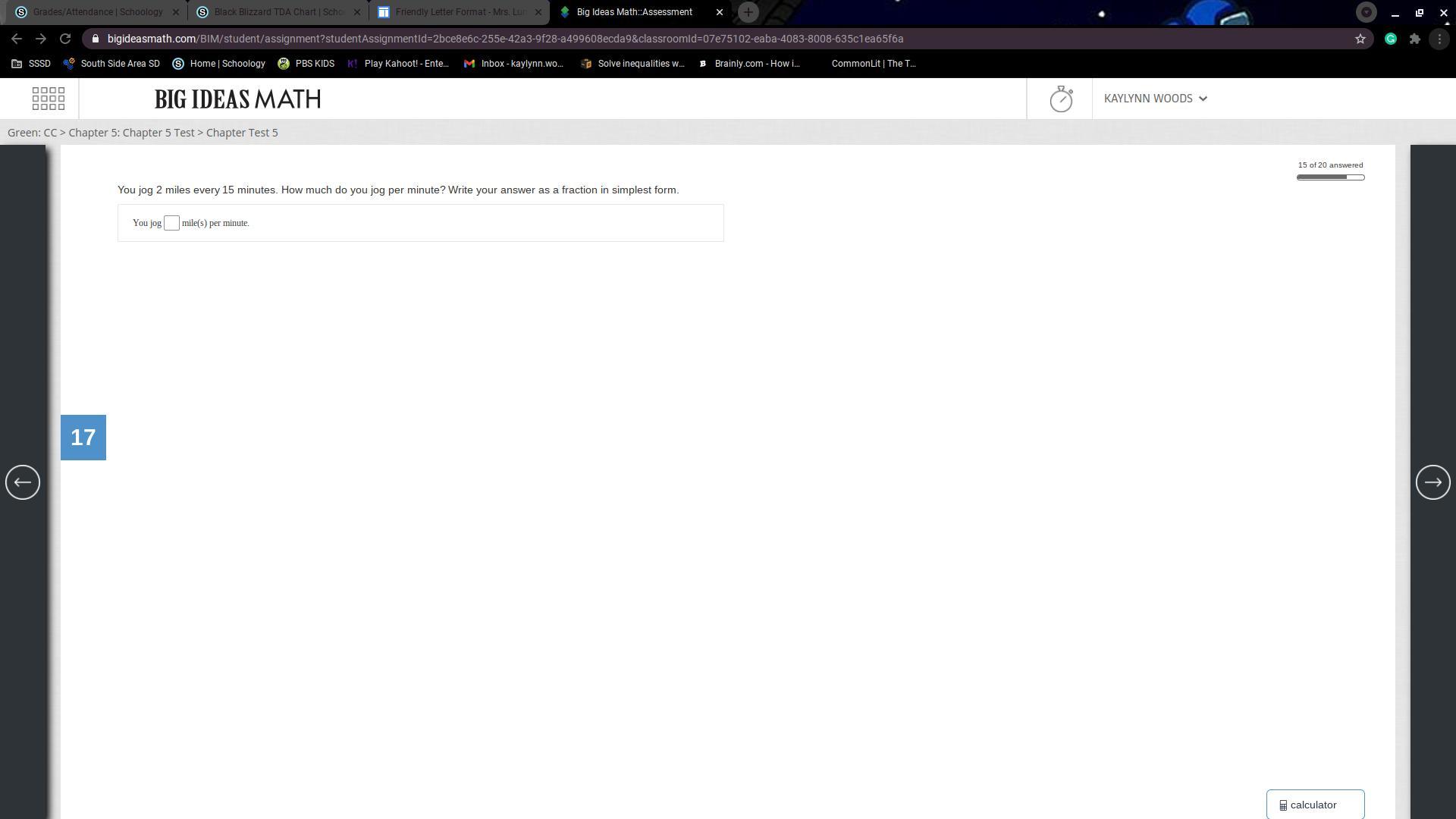
Task: Expand KAYLYNN WOODS user dropdown
Action: coord(1155,99)
